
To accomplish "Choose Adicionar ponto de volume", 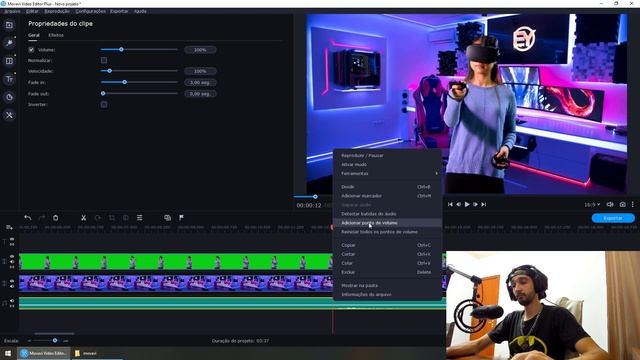I will click(x=387, y=223).
